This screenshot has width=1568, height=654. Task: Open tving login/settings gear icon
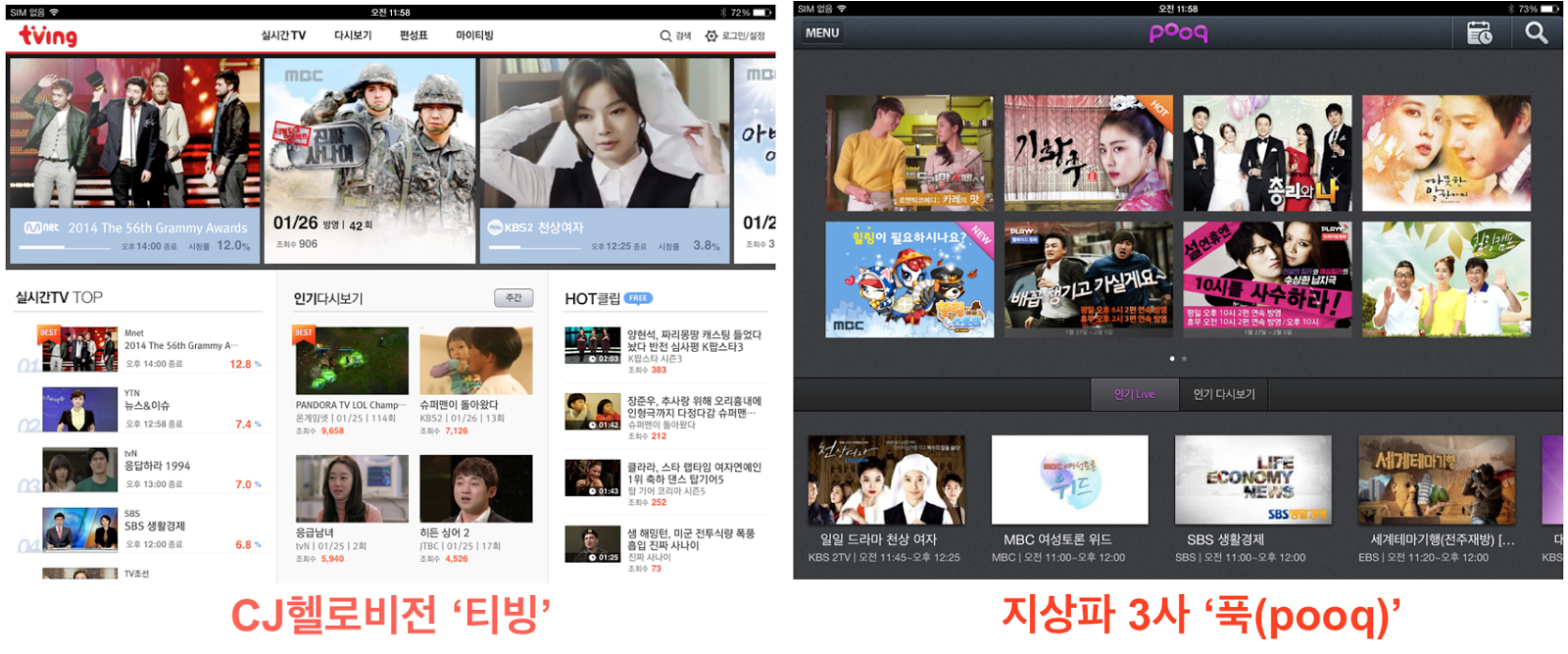711,36
